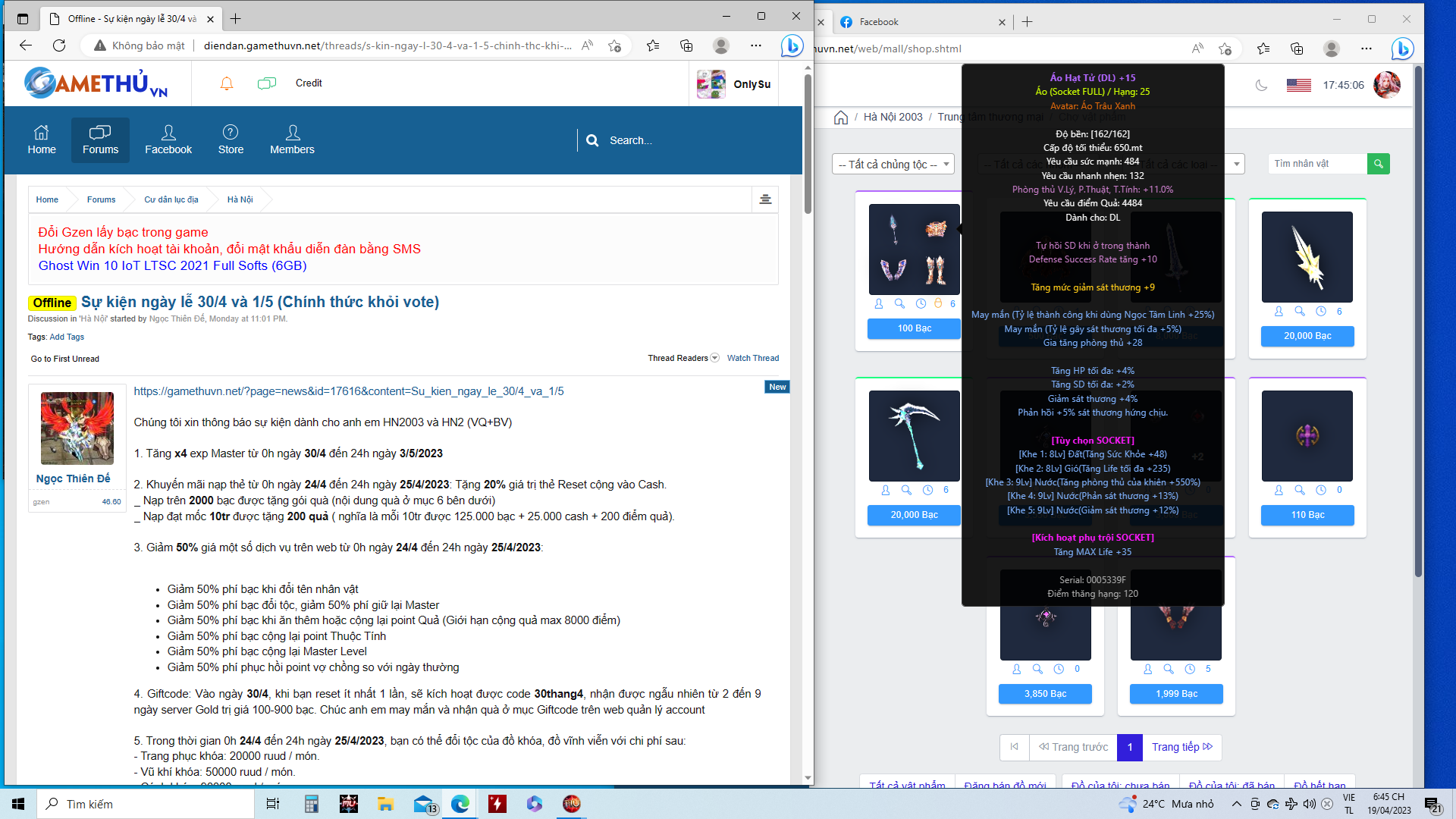Image resolution: width=1456 pixels, height=819 pixels.
Task: Click the notification bell icon
Action: point(226,83)
